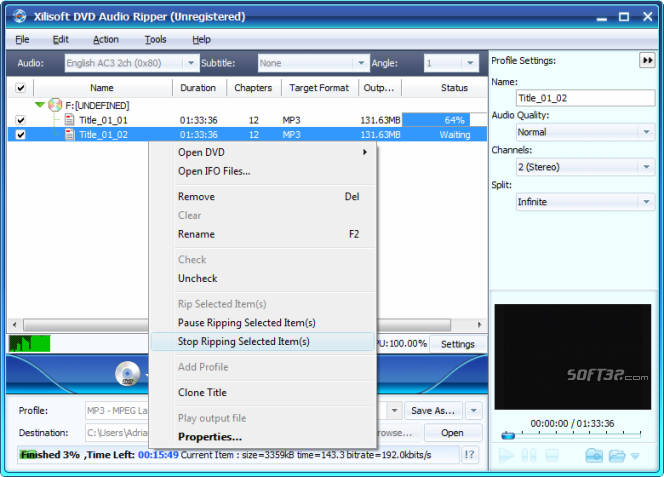The width and height of the screenshot is (664, 477).
Task: Click the play button under preview
Action: (506, 456)
